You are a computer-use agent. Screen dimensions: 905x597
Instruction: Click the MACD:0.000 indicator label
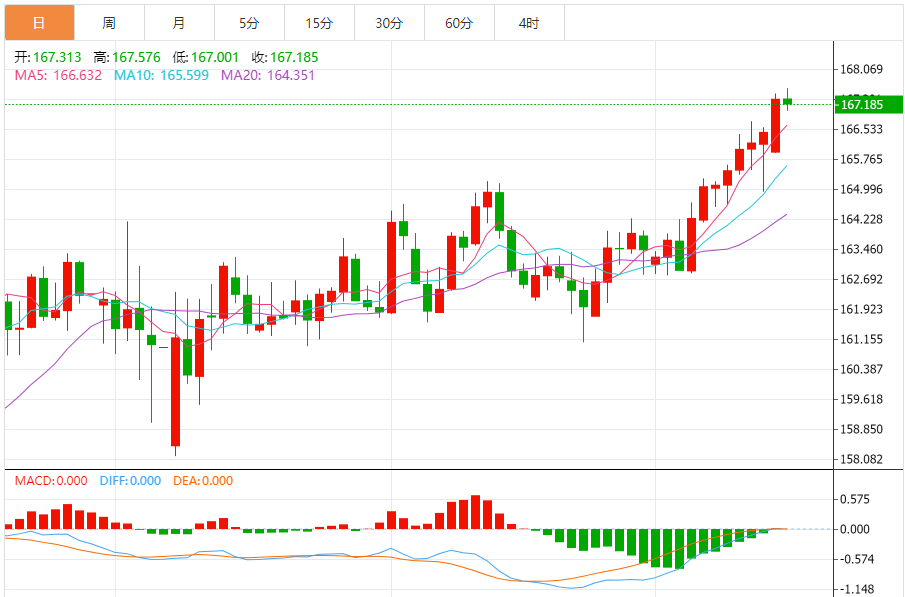coord(51,480)
